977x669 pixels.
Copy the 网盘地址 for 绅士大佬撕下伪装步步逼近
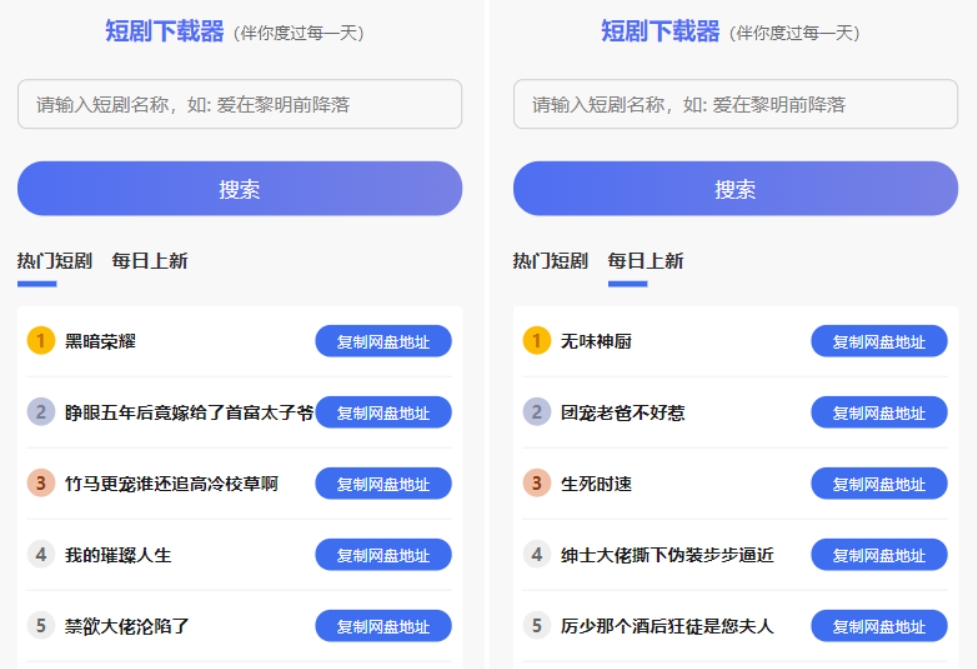pyautogui.click(x=877, y=554)
